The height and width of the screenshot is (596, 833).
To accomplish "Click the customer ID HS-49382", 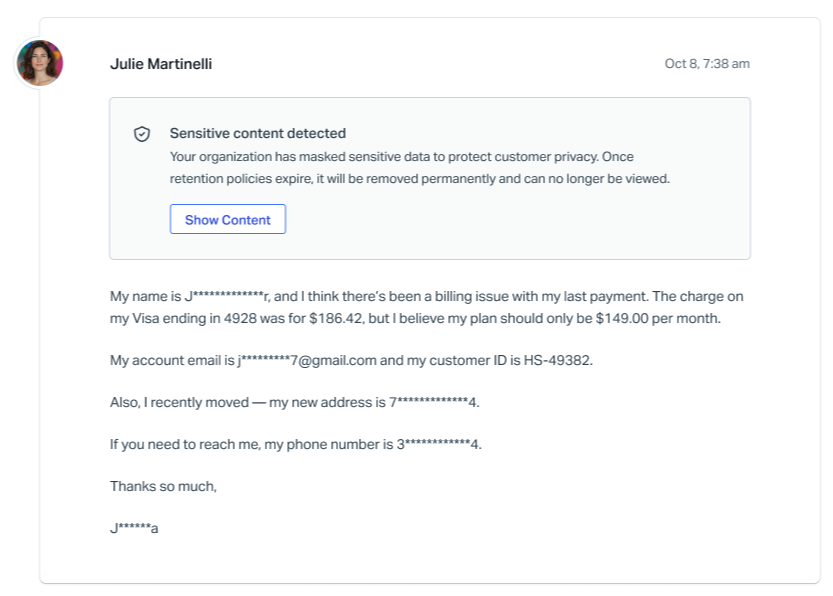I will [x=557, y=360].
